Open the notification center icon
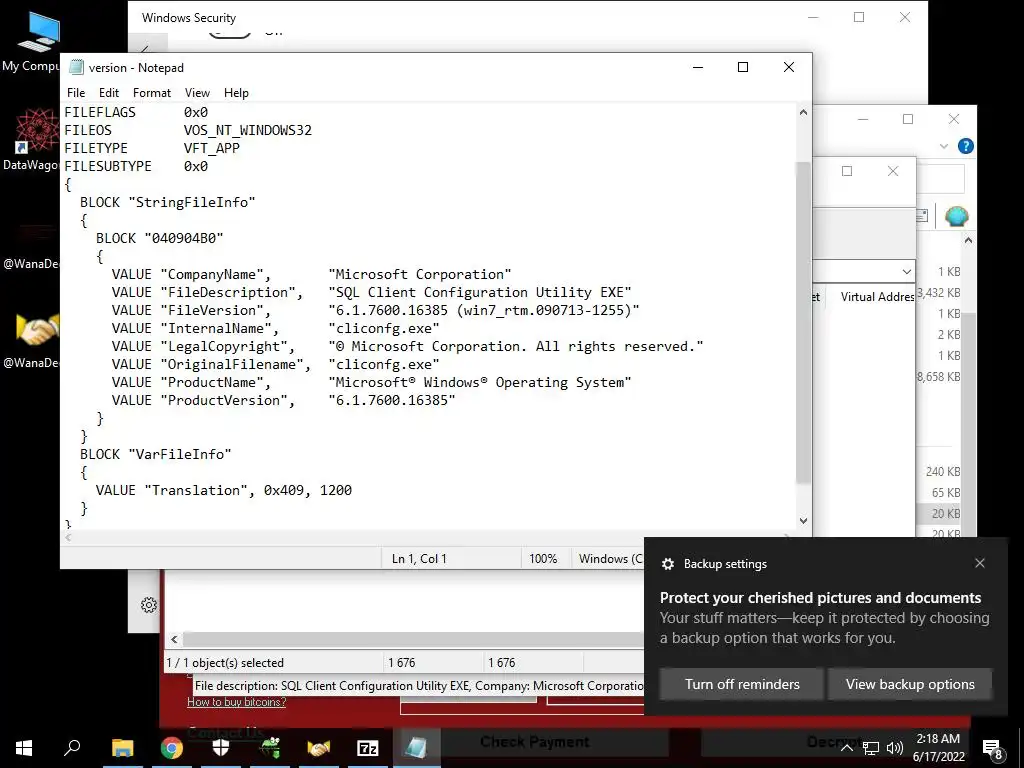Screen dimensions: 1024x768 (992, 748)
